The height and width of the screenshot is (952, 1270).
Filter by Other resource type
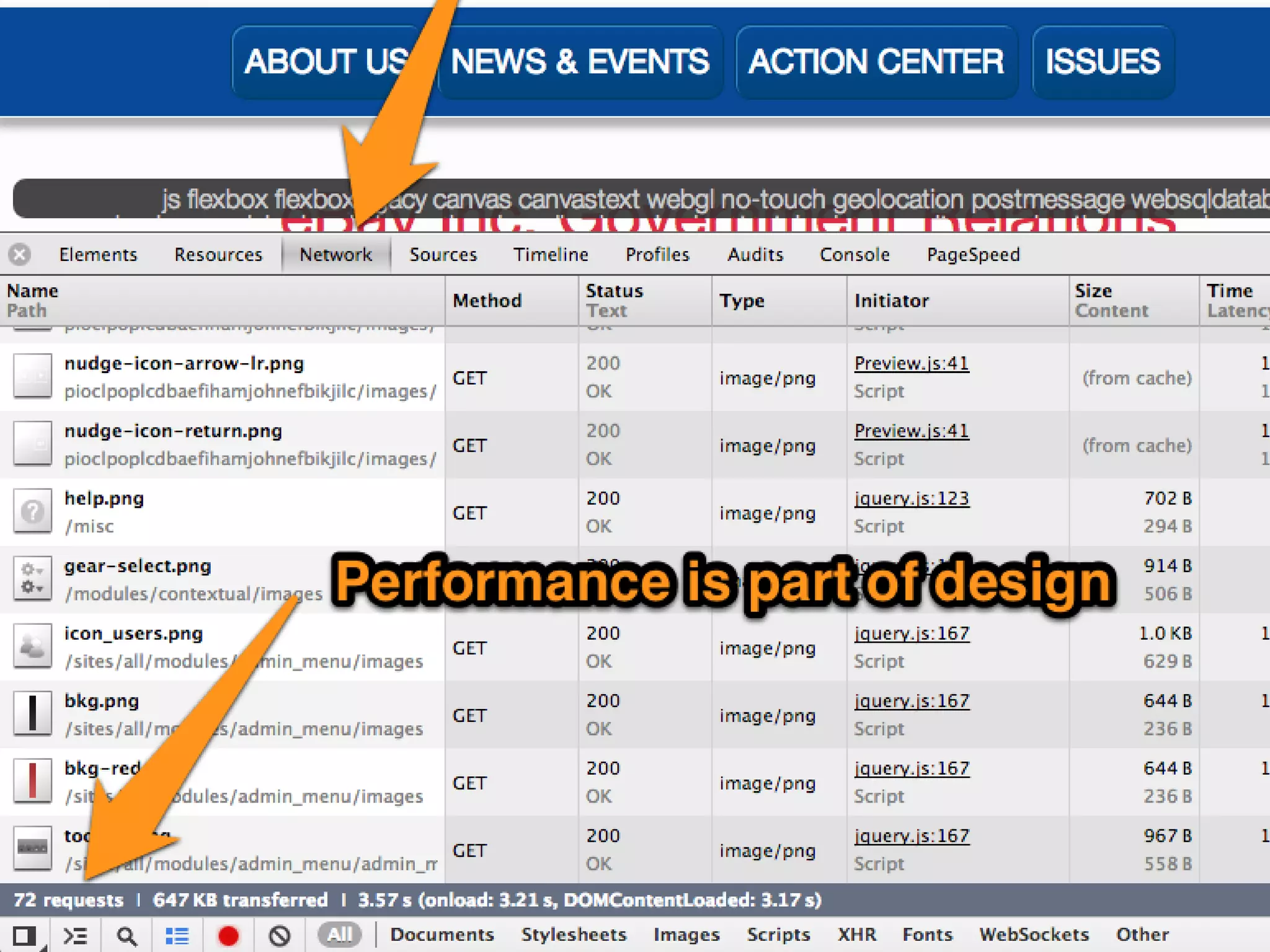1142,935
